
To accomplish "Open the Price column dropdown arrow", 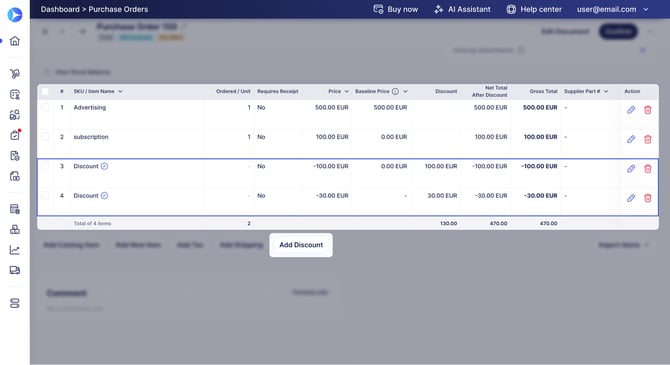I will coord(347,91).
